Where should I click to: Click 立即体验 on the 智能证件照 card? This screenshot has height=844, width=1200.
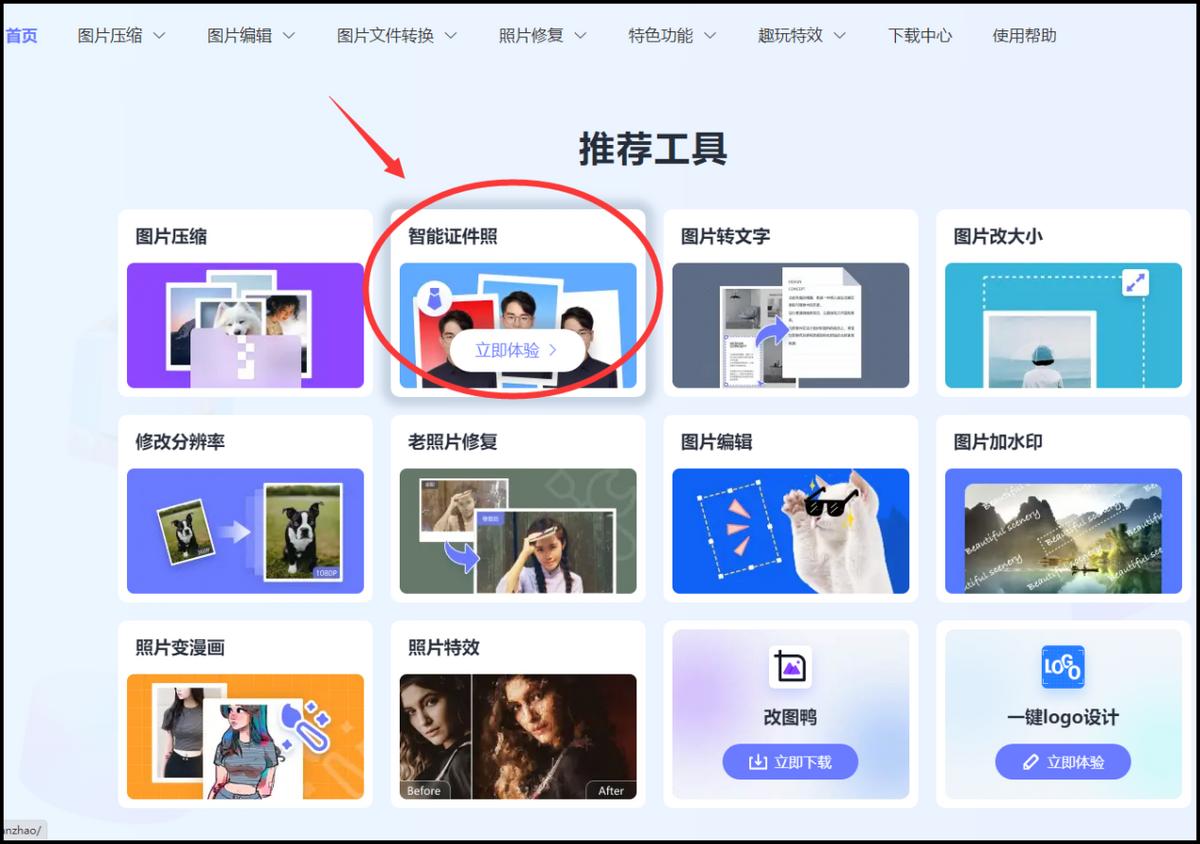pyautogui.click(x=517, y=351)
